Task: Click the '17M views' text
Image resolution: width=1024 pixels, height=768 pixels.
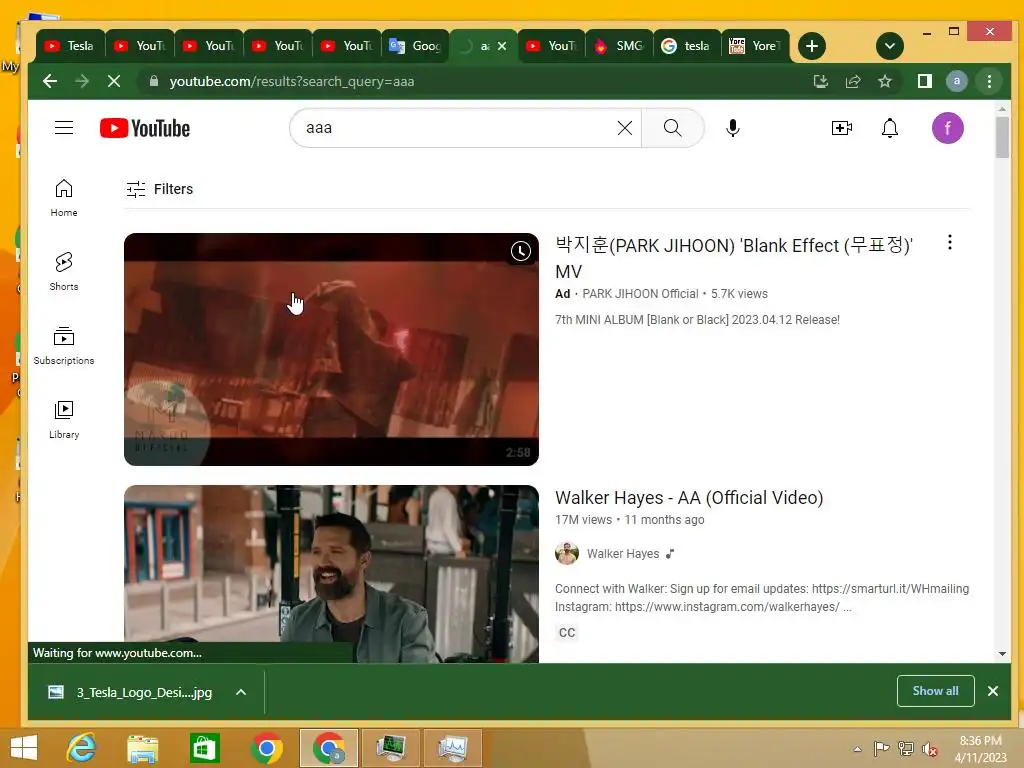Action: point(583,520)
